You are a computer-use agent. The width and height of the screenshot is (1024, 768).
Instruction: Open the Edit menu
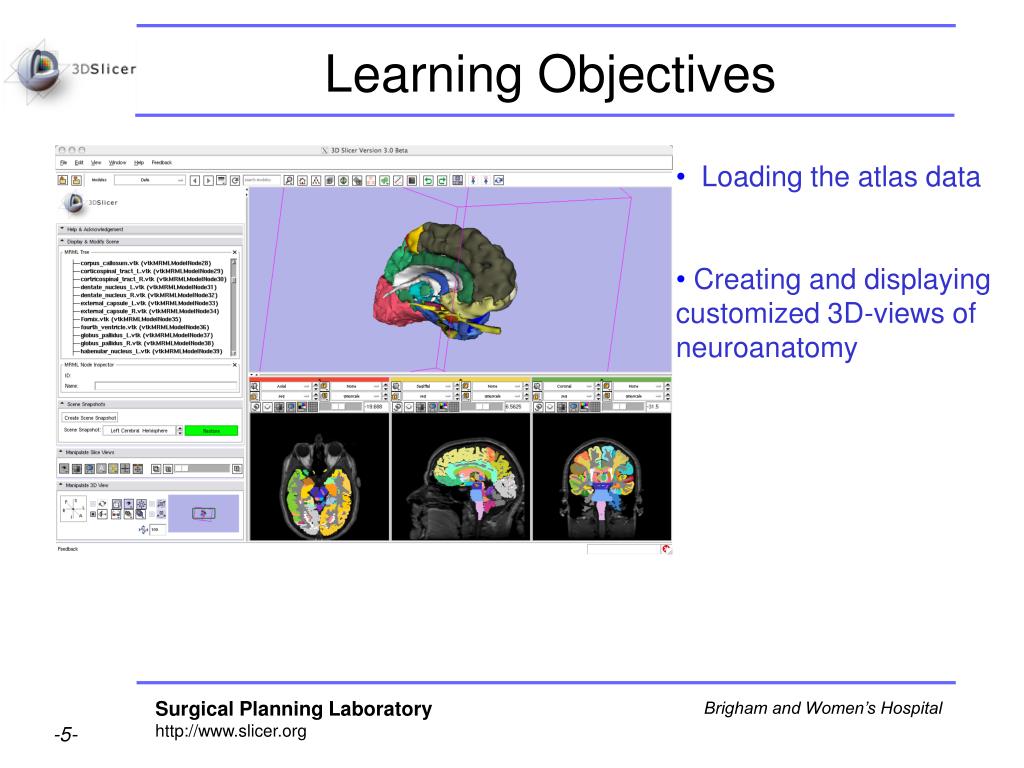coord(79,163)
